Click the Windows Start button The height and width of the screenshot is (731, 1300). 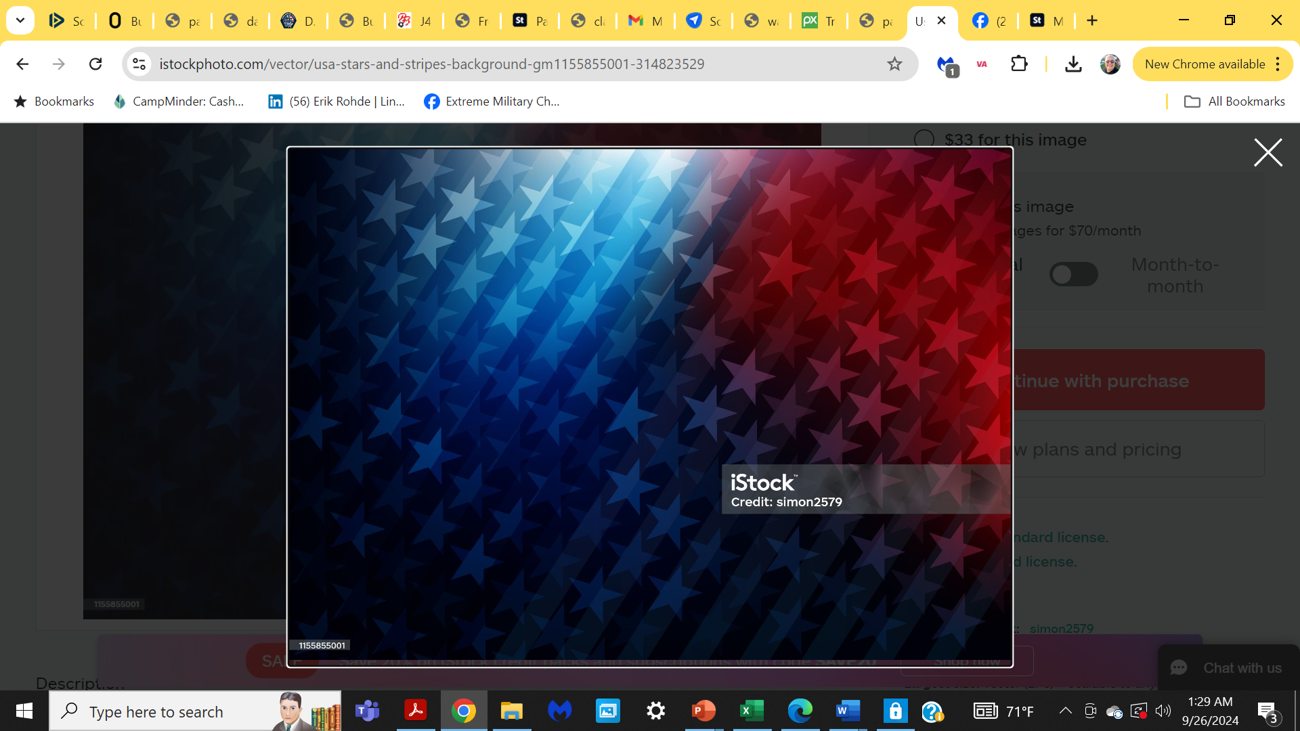pyautogui.click(x=24, y=711)
